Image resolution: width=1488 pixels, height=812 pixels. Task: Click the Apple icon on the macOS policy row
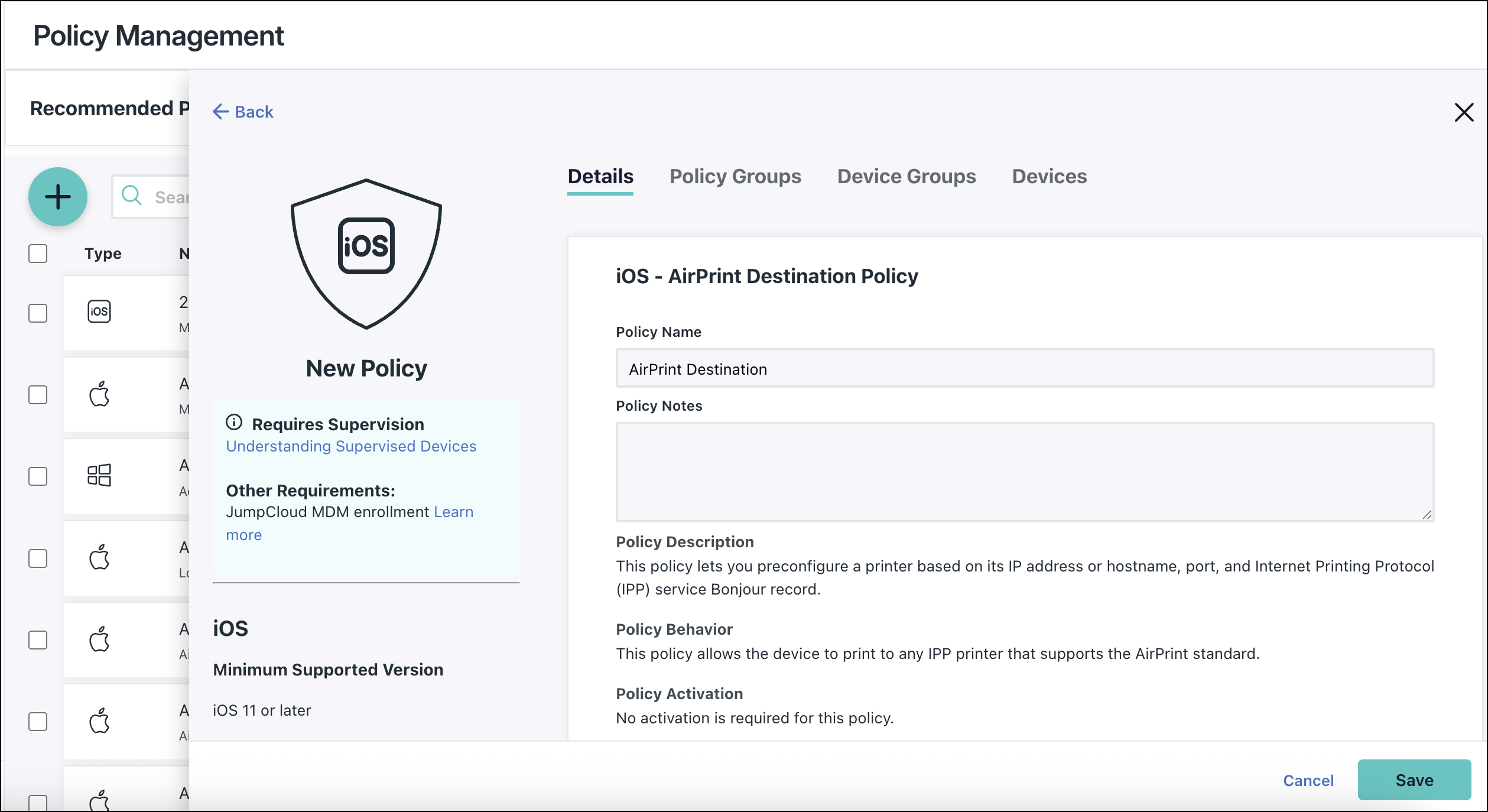[99, 394]
